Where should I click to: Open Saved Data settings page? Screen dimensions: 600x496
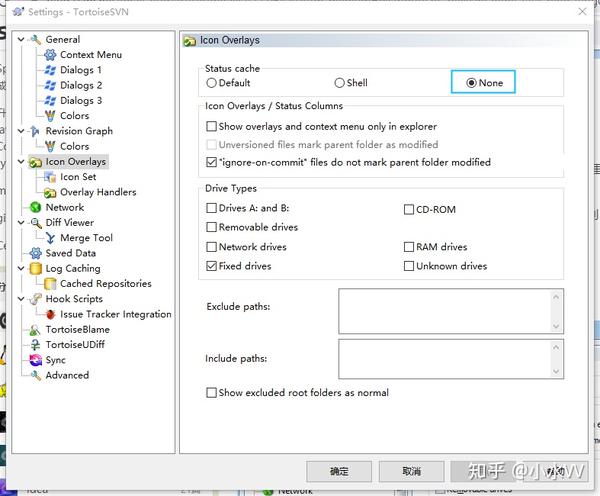(x=71, y=253)
